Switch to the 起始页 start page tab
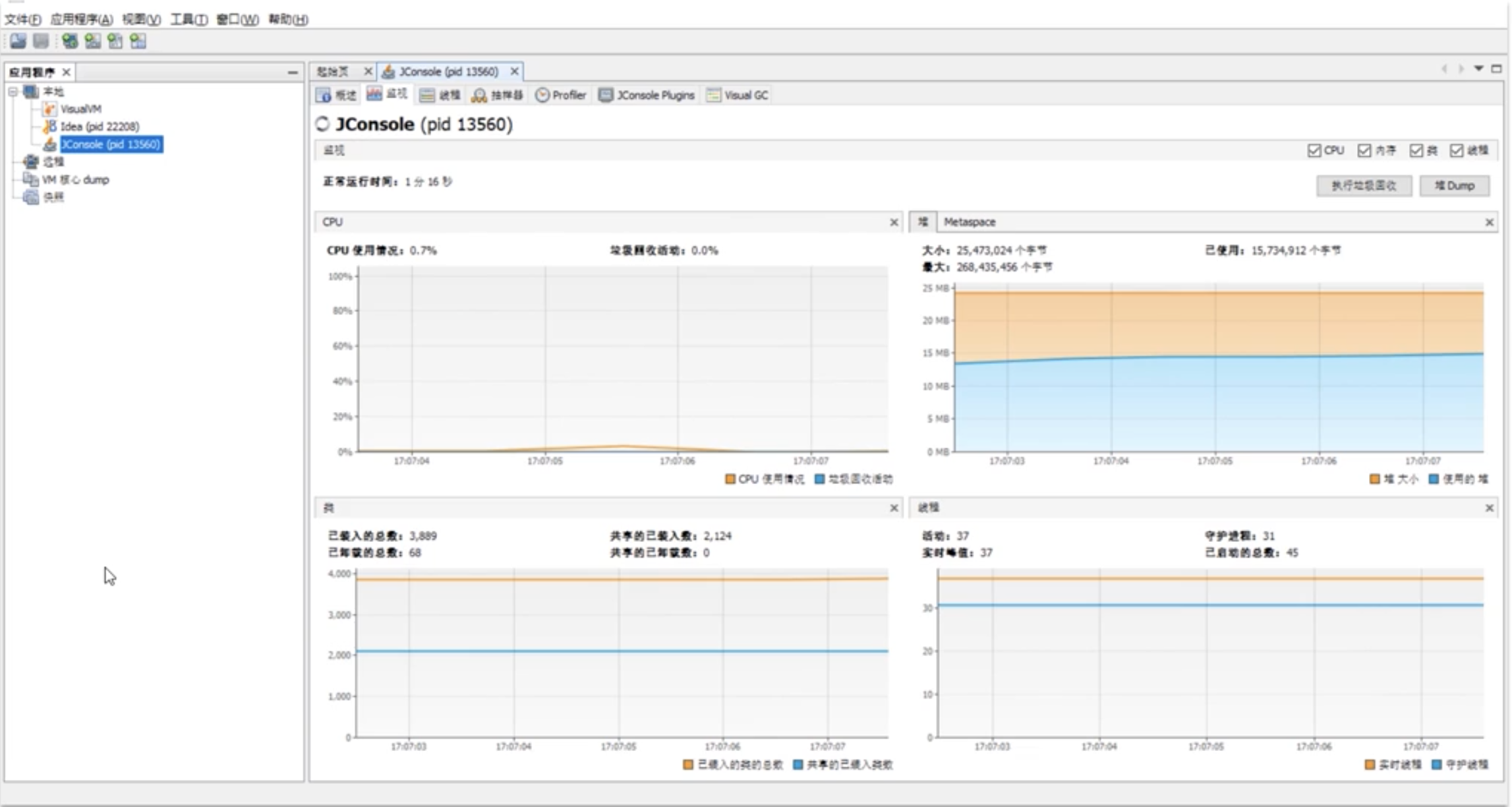Image resolution: width=1512 pixels, height=807 pixels. pyautogui.click(x=332, y=71)
